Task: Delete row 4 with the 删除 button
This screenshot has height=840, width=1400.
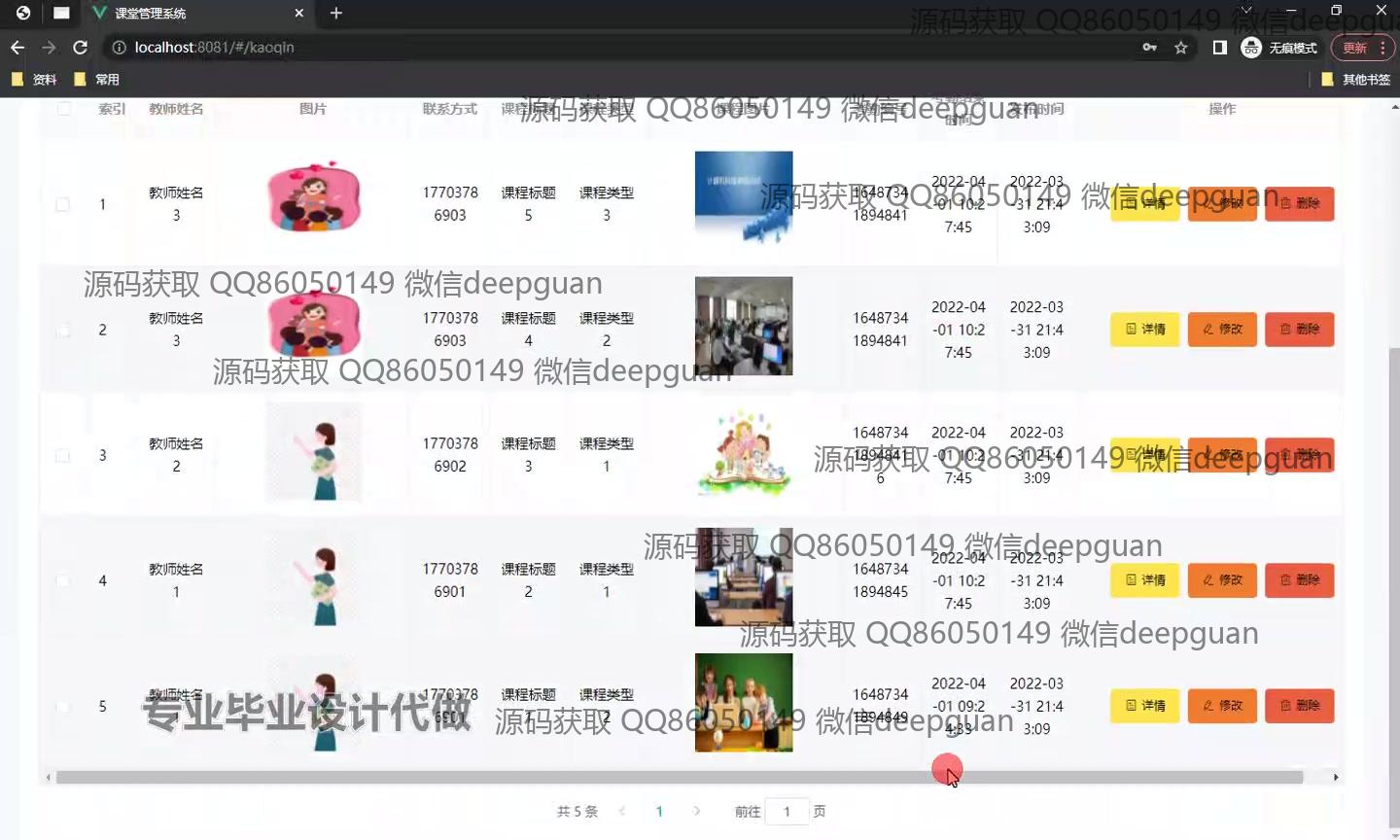Action: pyautogui.click(x=1299, y=580)
